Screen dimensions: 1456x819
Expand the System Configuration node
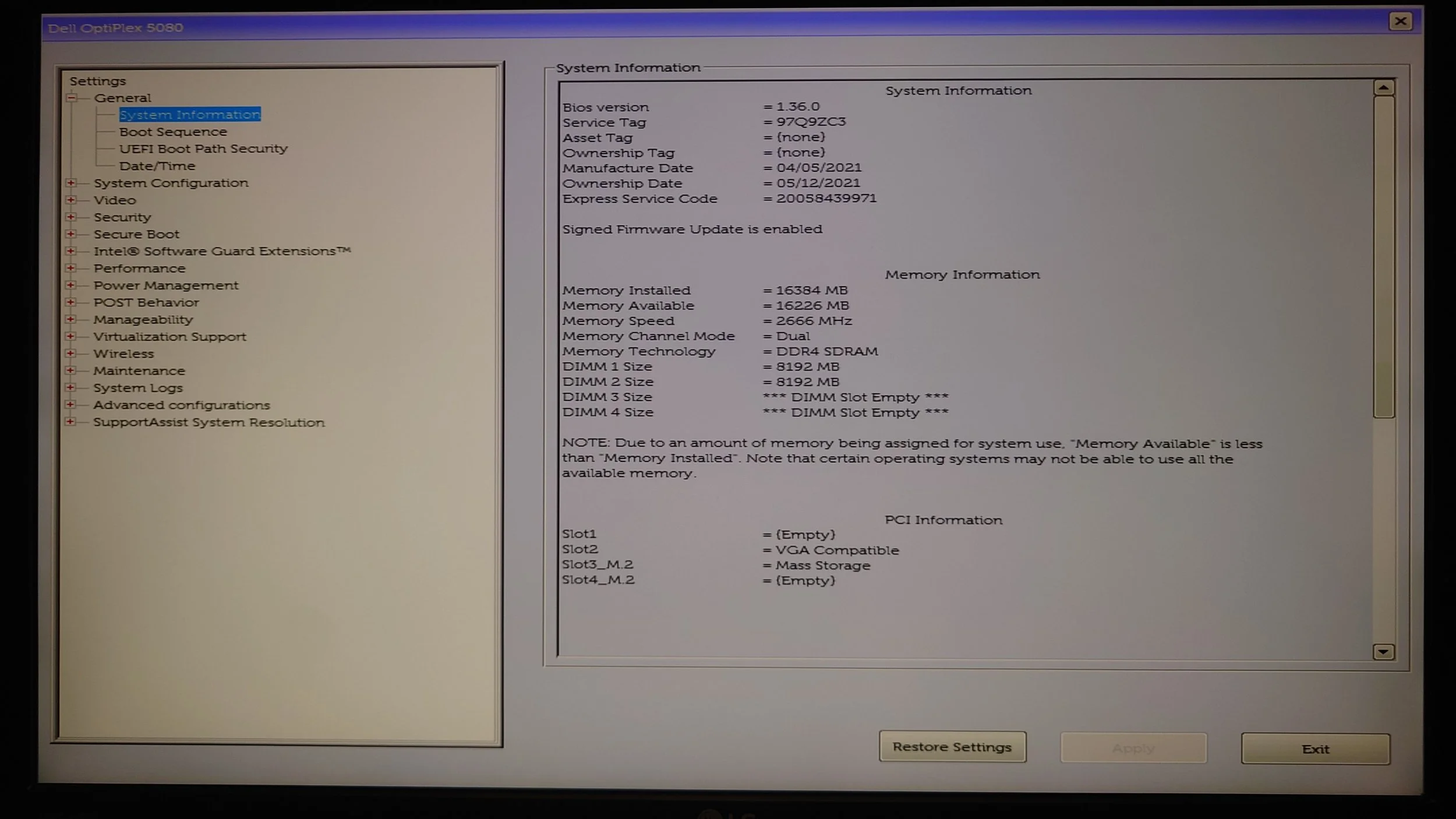(x=71, y=183)
